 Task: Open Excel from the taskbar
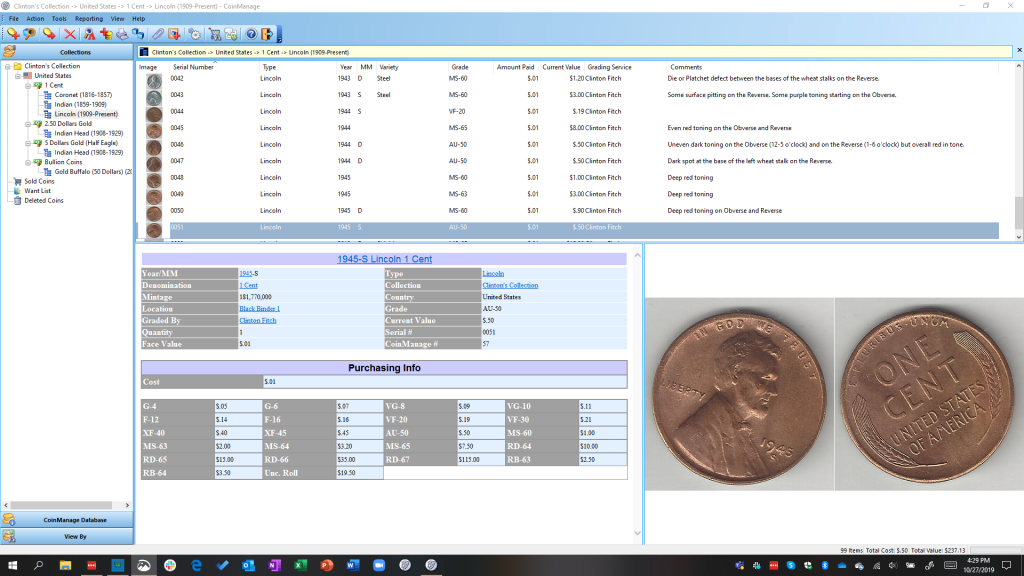(300, 565)
